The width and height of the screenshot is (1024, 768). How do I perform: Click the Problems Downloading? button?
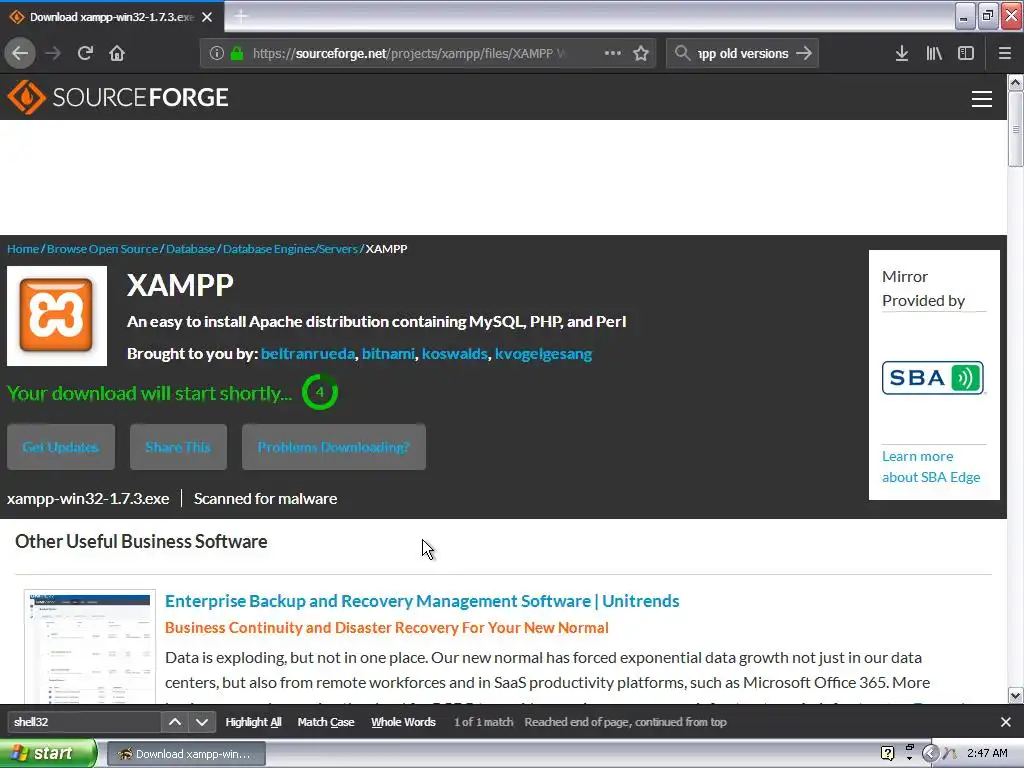(x=334, y=447)
